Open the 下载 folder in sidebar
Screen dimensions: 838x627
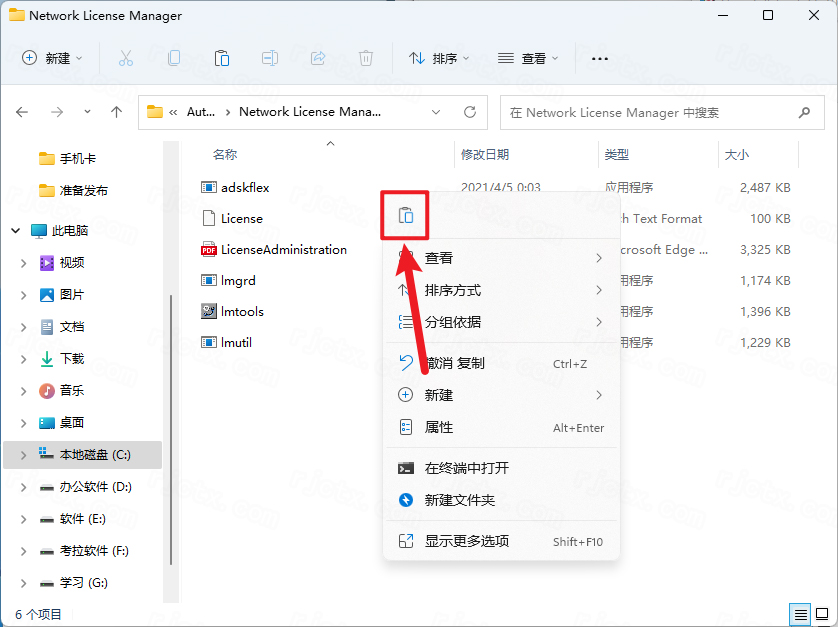coord(72,358)
